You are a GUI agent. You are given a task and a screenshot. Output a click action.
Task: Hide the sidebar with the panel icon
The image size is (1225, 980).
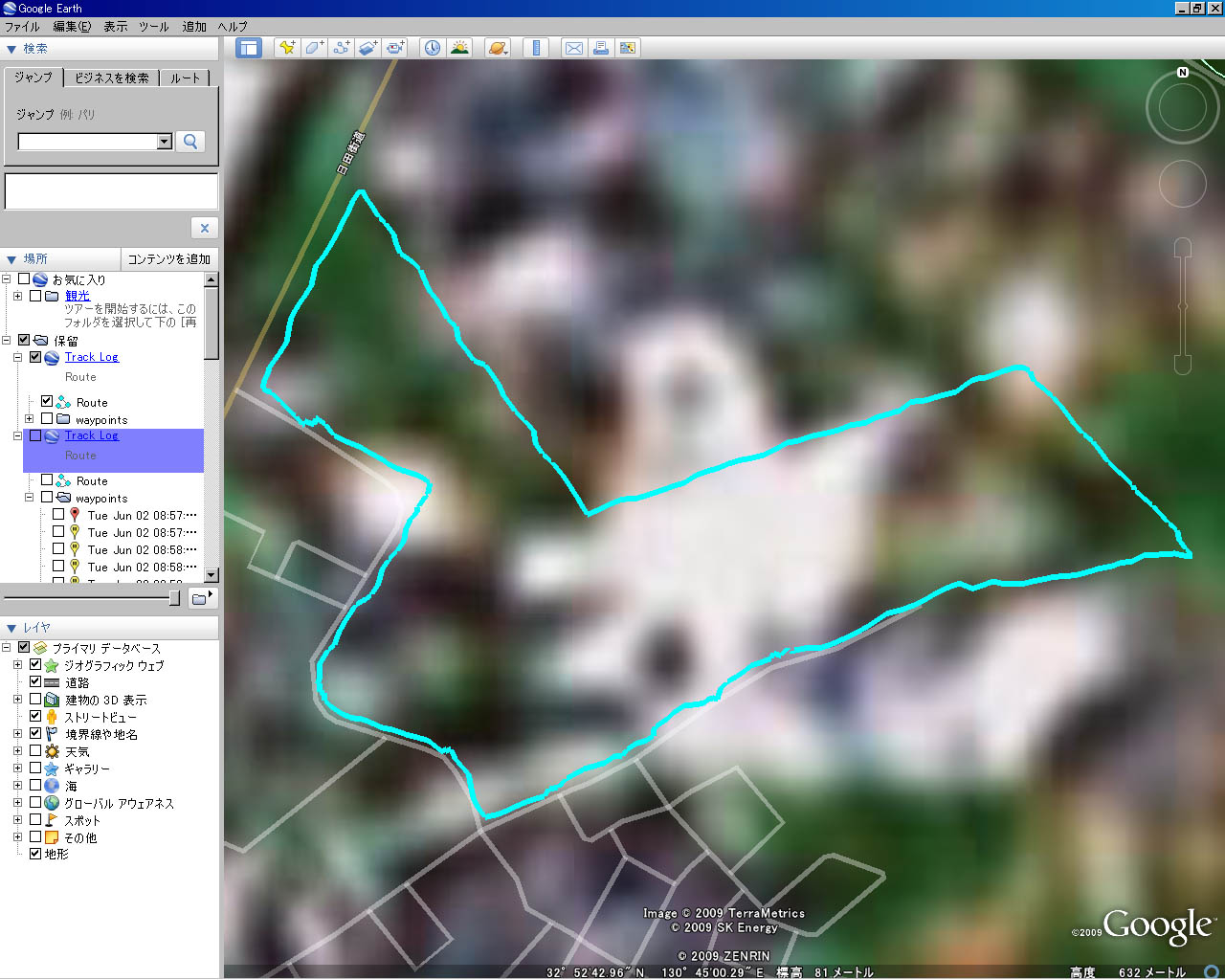249,48
